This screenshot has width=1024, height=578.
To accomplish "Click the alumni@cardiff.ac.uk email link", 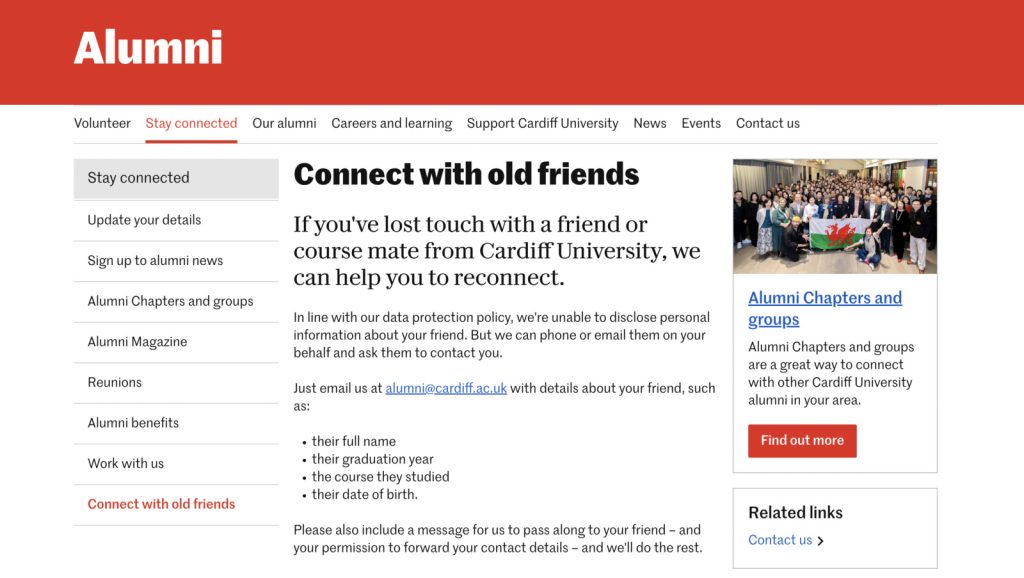I will [446, 388].
